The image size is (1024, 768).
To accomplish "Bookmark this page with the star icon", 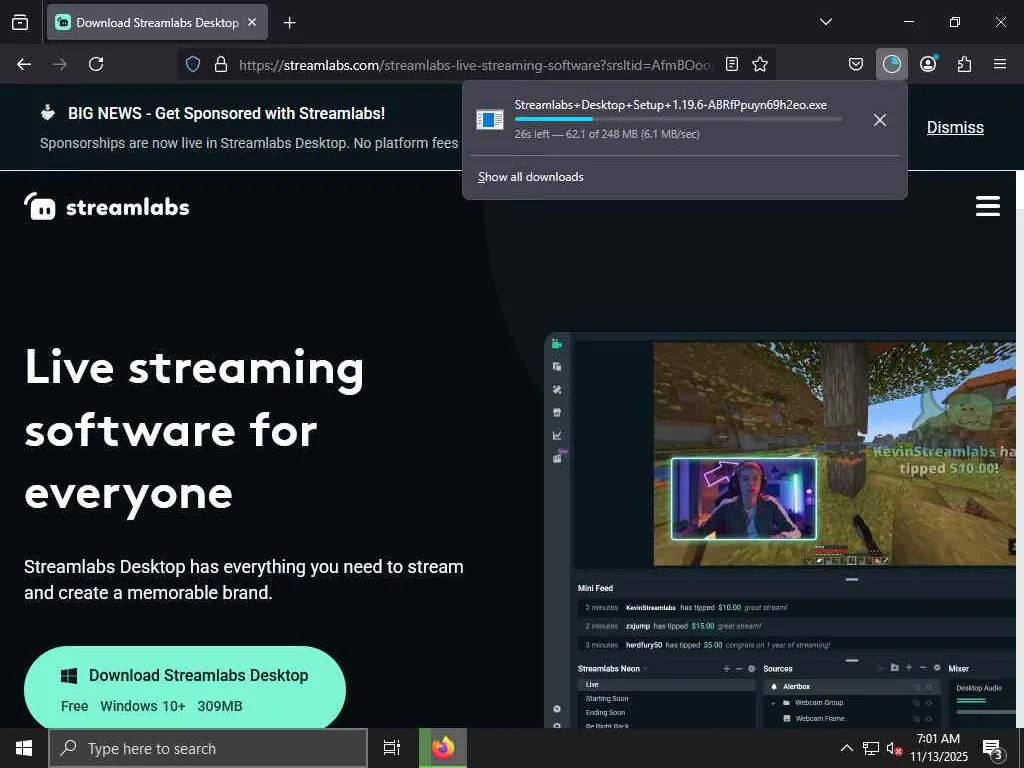I will click(760, 64).
